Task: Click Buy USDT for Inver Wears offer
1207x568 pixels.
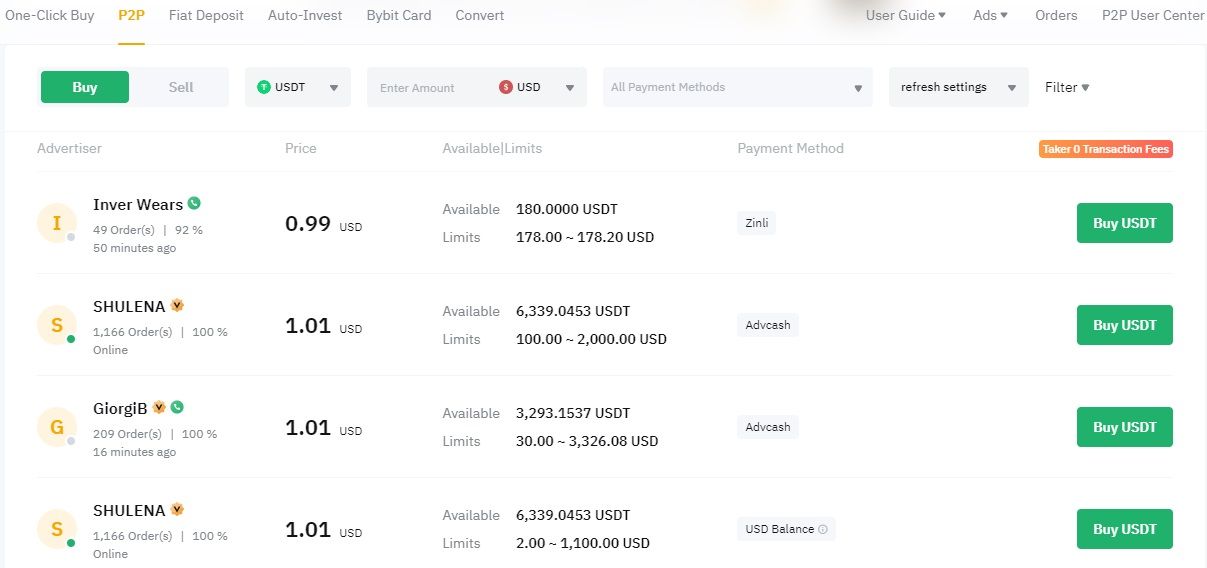Action: (1124, 223)
